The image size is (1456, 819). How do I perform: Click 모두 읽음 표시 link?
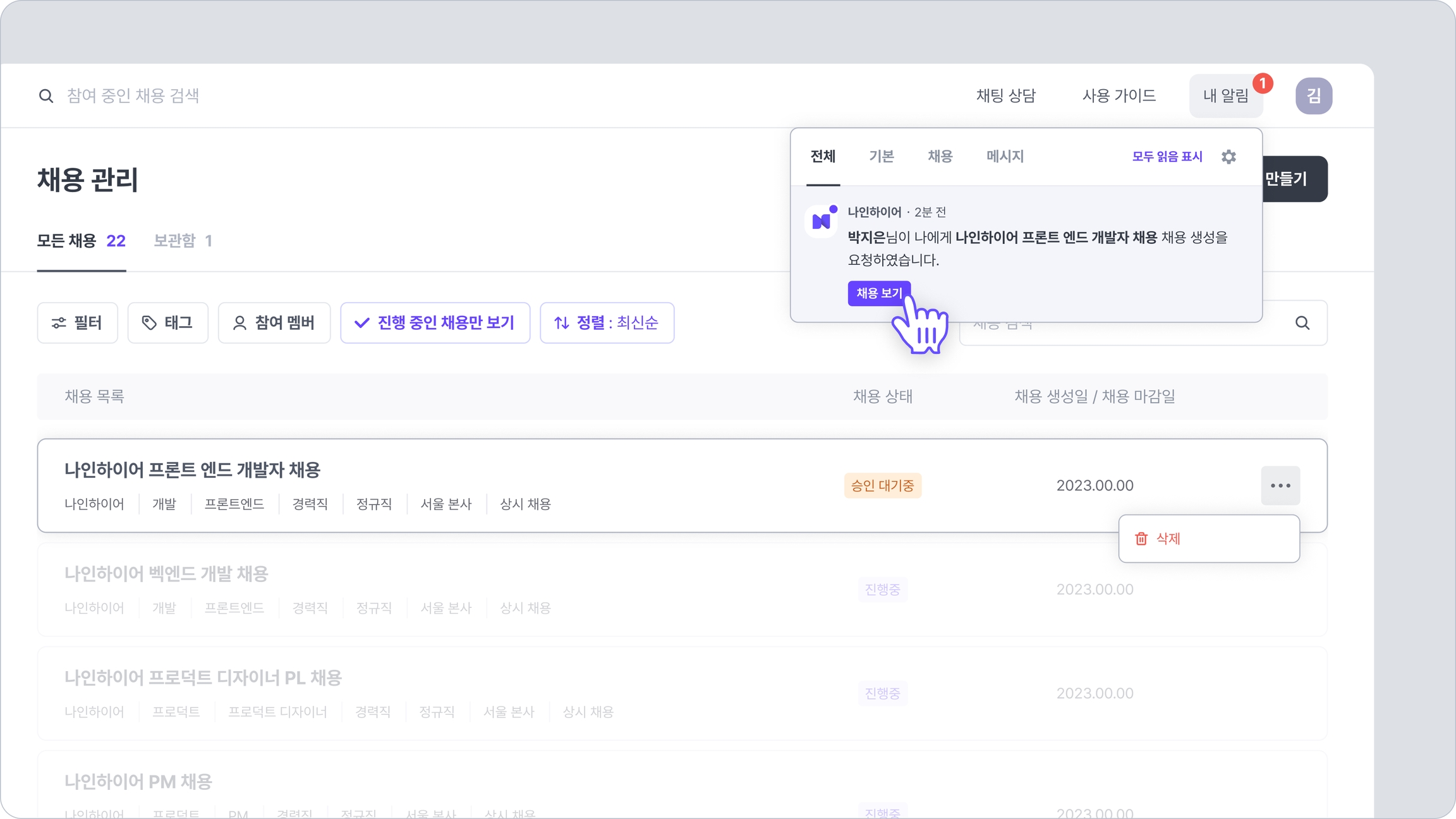coord(1167,157)
